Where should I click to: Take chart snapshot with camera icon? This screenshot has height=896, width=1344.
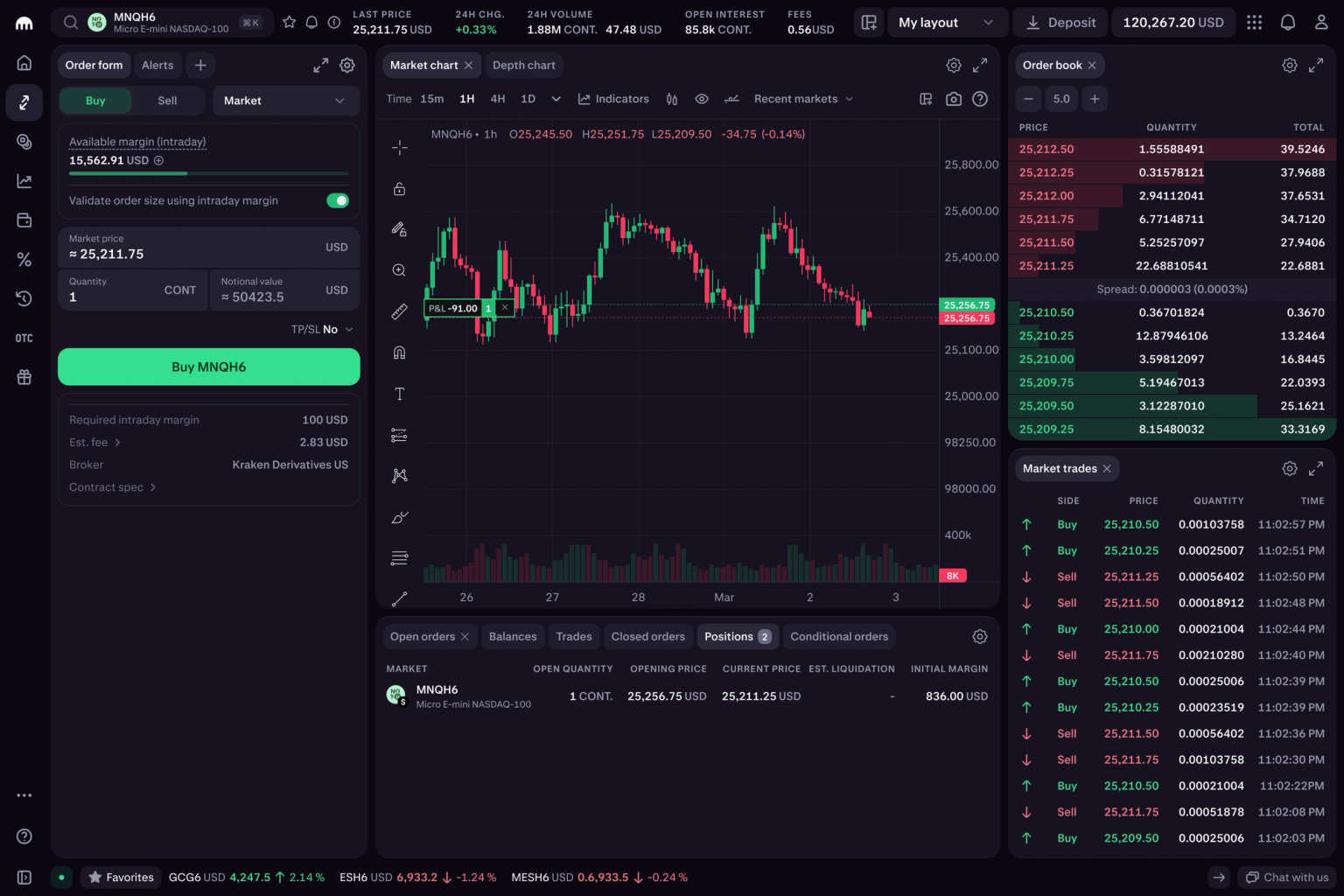[954, 99]
